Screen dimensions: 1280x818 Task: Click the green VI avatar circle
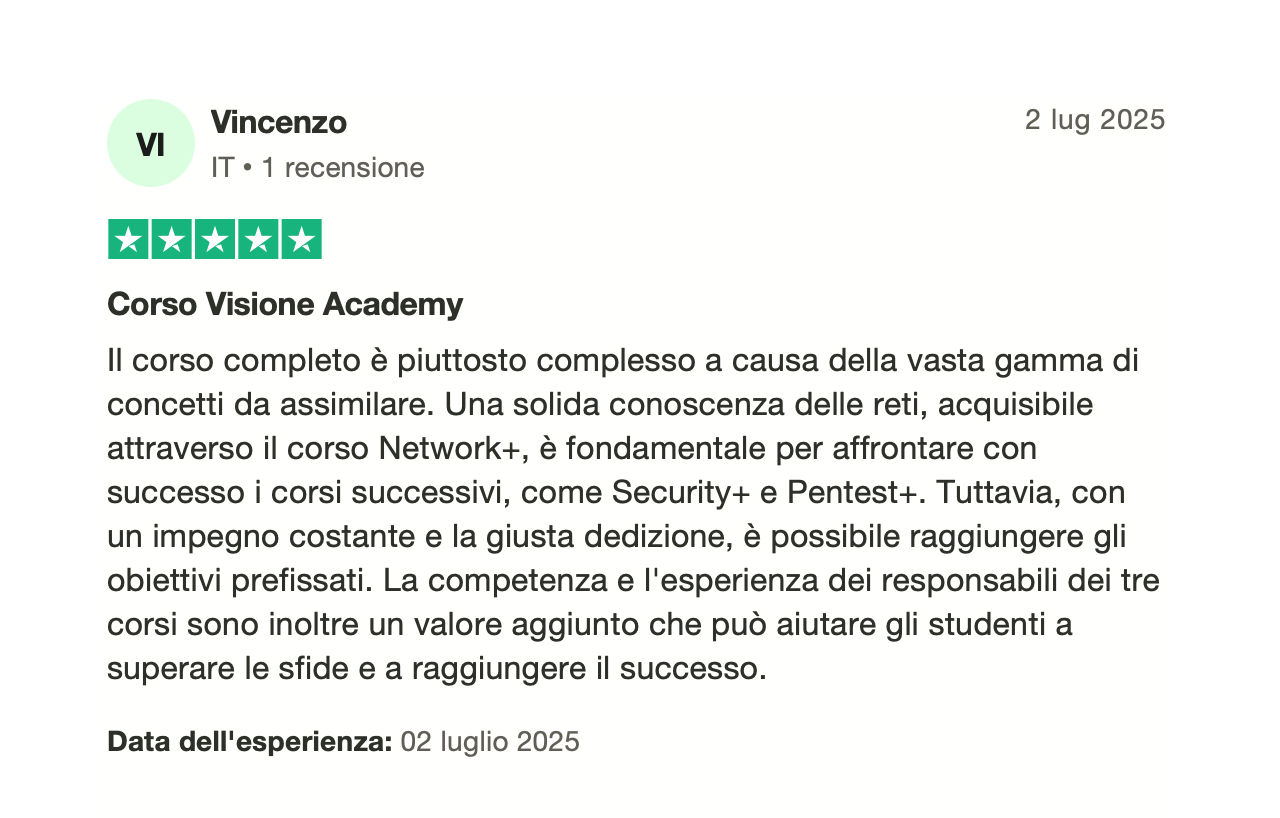click(x=150, y=143)
